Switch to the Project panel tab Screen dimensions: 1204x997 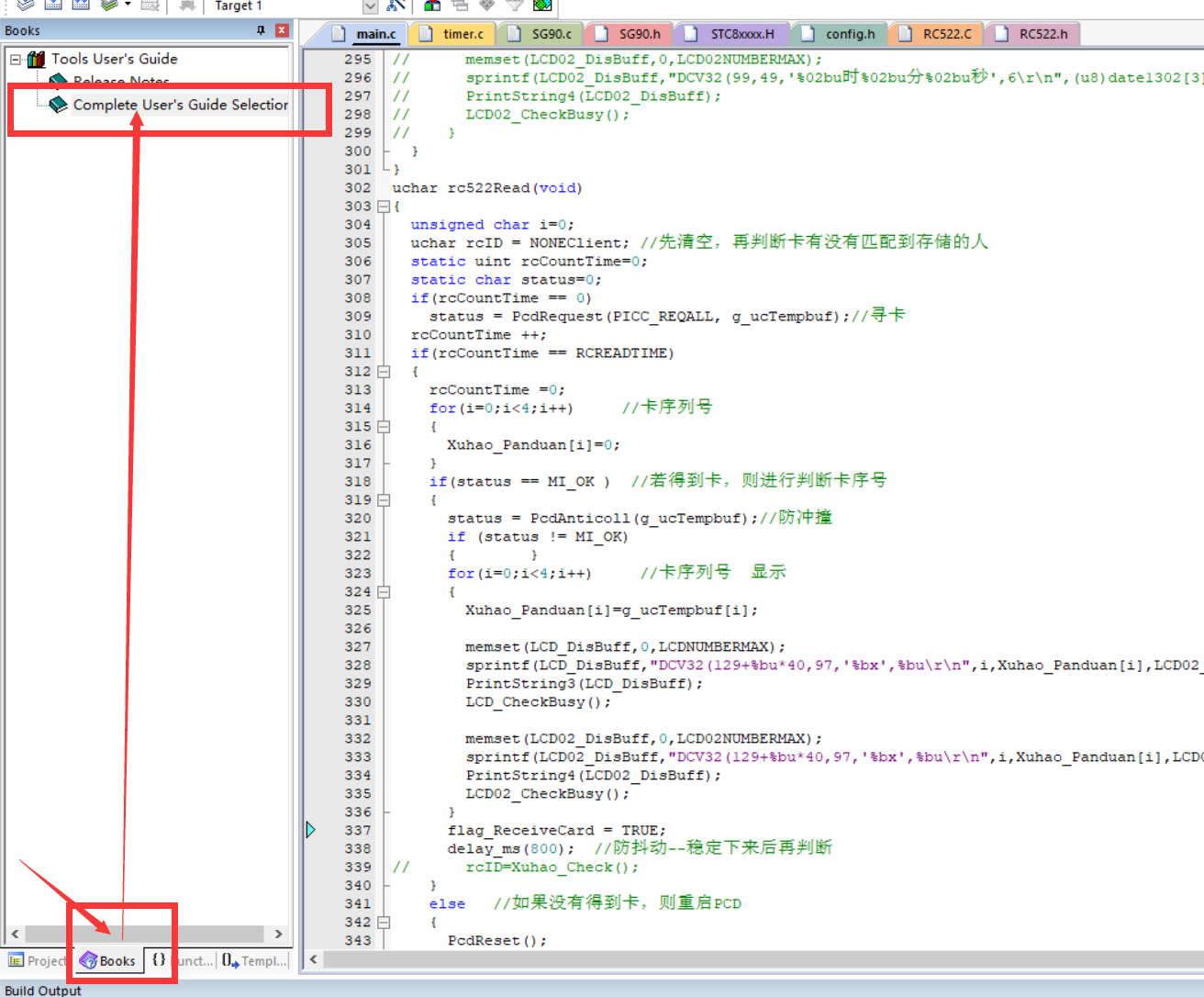[37, 960]
